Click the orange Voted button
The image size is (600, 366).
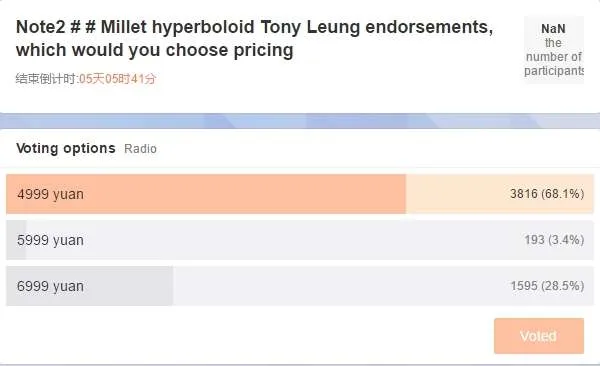tap(539, 336)
